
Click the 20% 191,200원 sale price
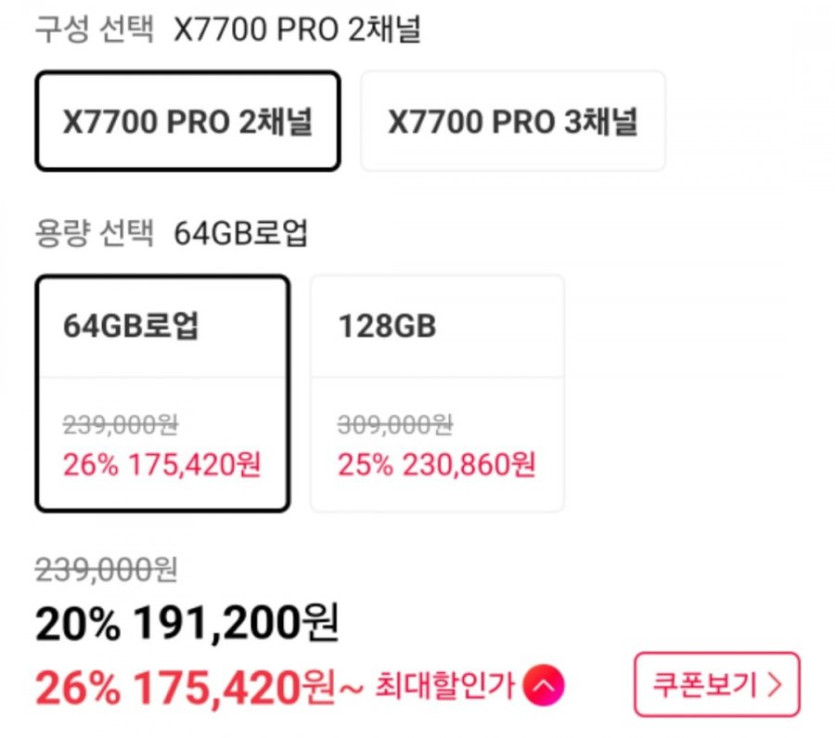(x=187, y=625)
